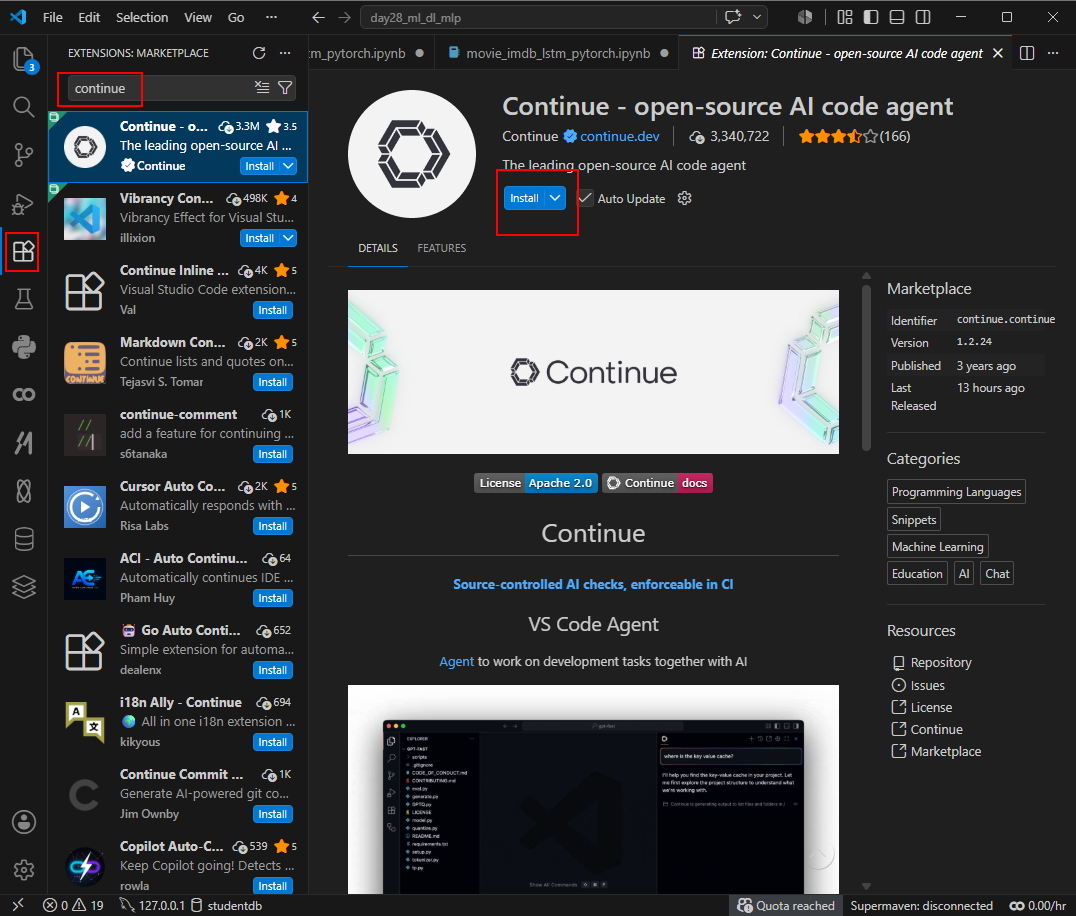1076x916 pixels.
Task: Install the Continue extension from detail page
Action: pos(524,198)
